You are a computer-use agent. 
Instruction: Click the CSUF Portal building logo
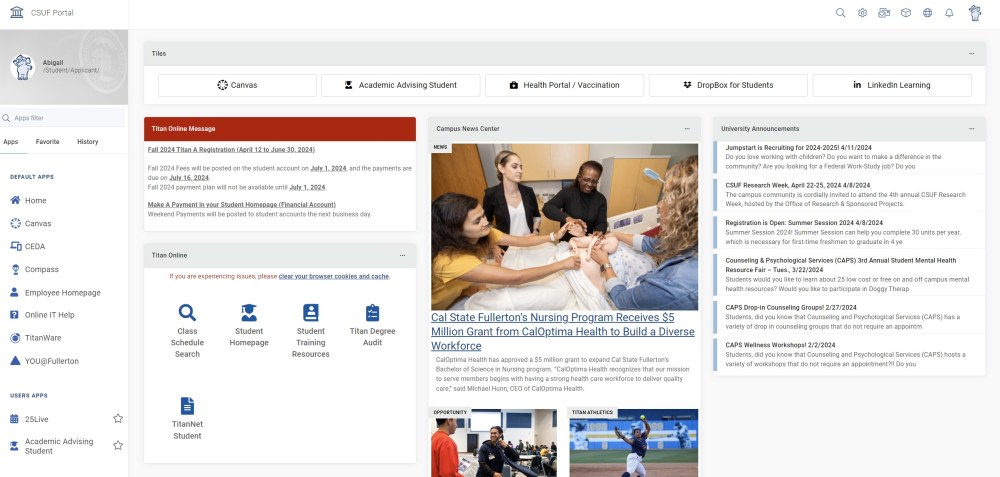point(17,12)
